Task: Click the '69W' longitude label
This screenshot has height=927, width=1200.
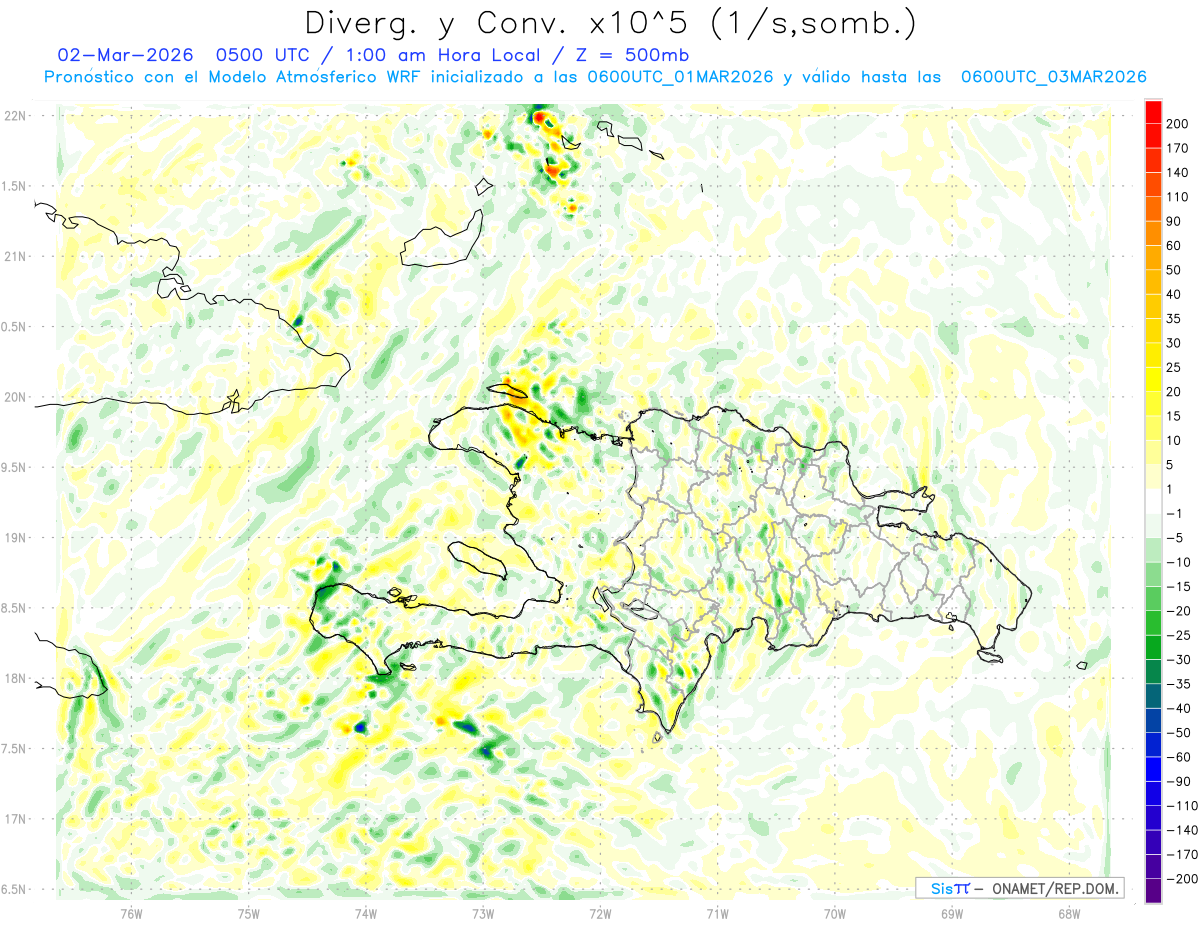Action: click(x=952, y=912)
